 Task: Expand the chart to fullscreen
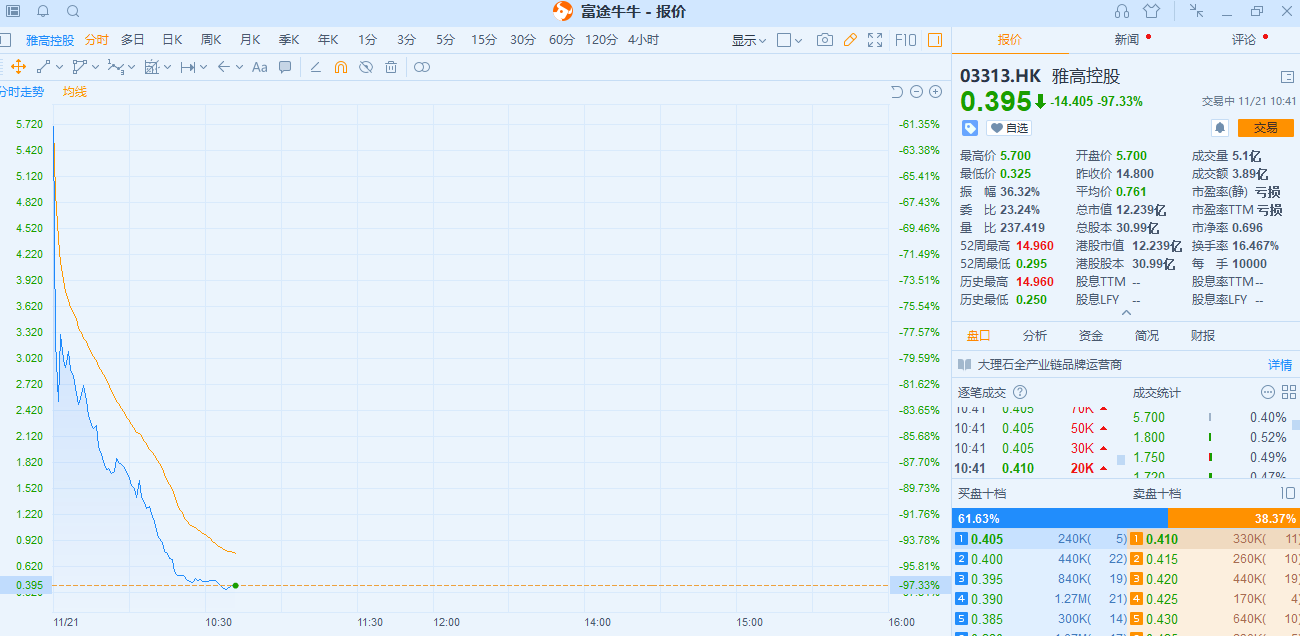point(875,40)
